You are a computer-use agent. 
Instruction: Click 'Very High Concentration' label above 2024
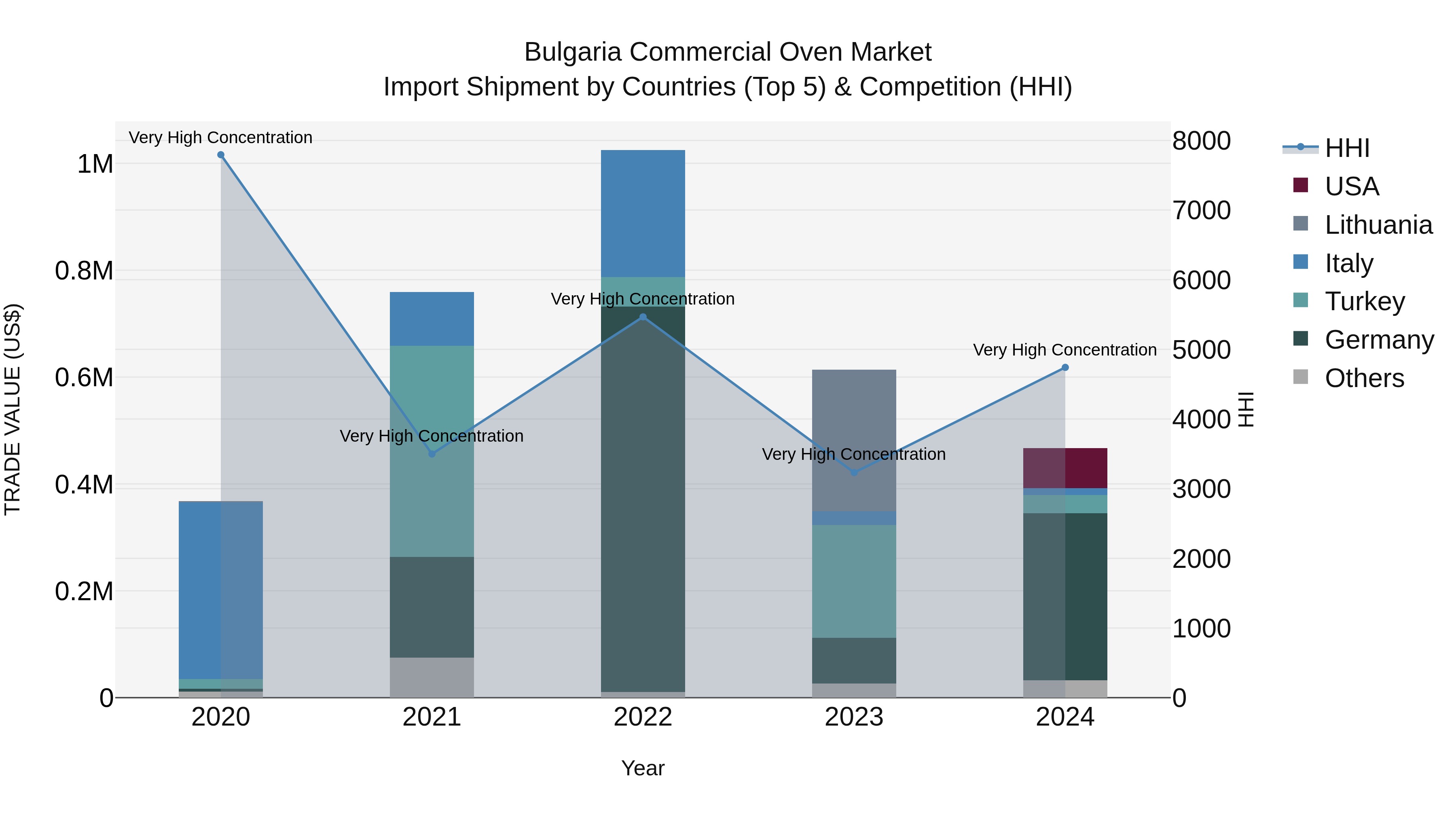(1065, 350)
